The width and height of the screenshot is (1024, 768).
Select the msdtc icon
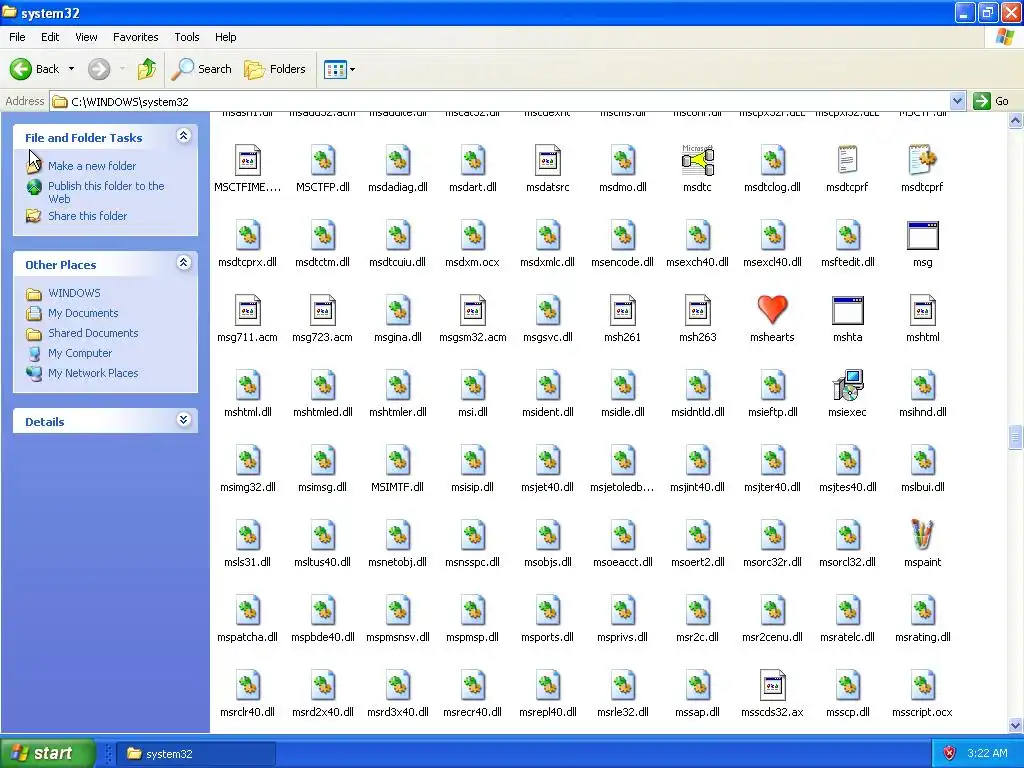click(x=697, y=160)
